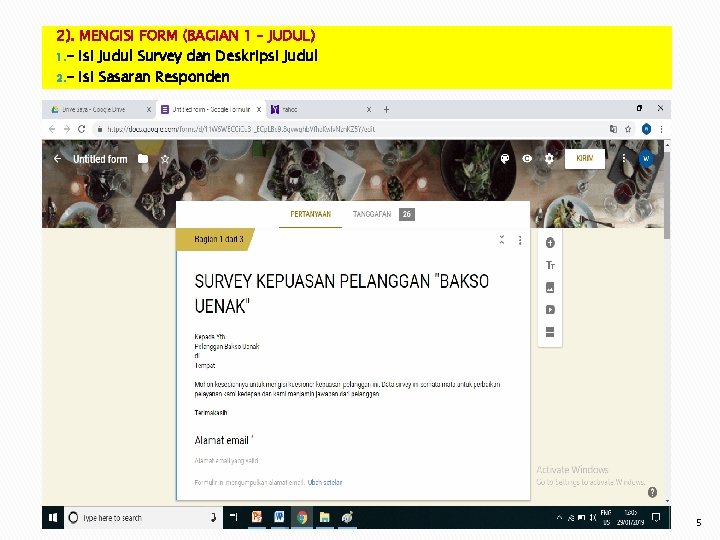The height and width of the screenshot is (540, 720).
Task: Star the Untitled form
Action: tap(165, 159)
